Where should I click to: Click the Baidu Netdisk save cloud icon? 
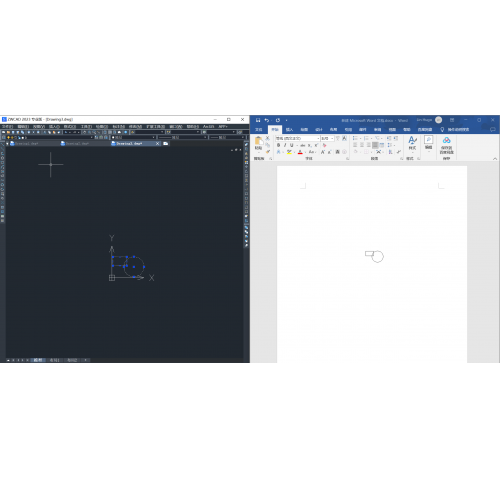point(446,140)
